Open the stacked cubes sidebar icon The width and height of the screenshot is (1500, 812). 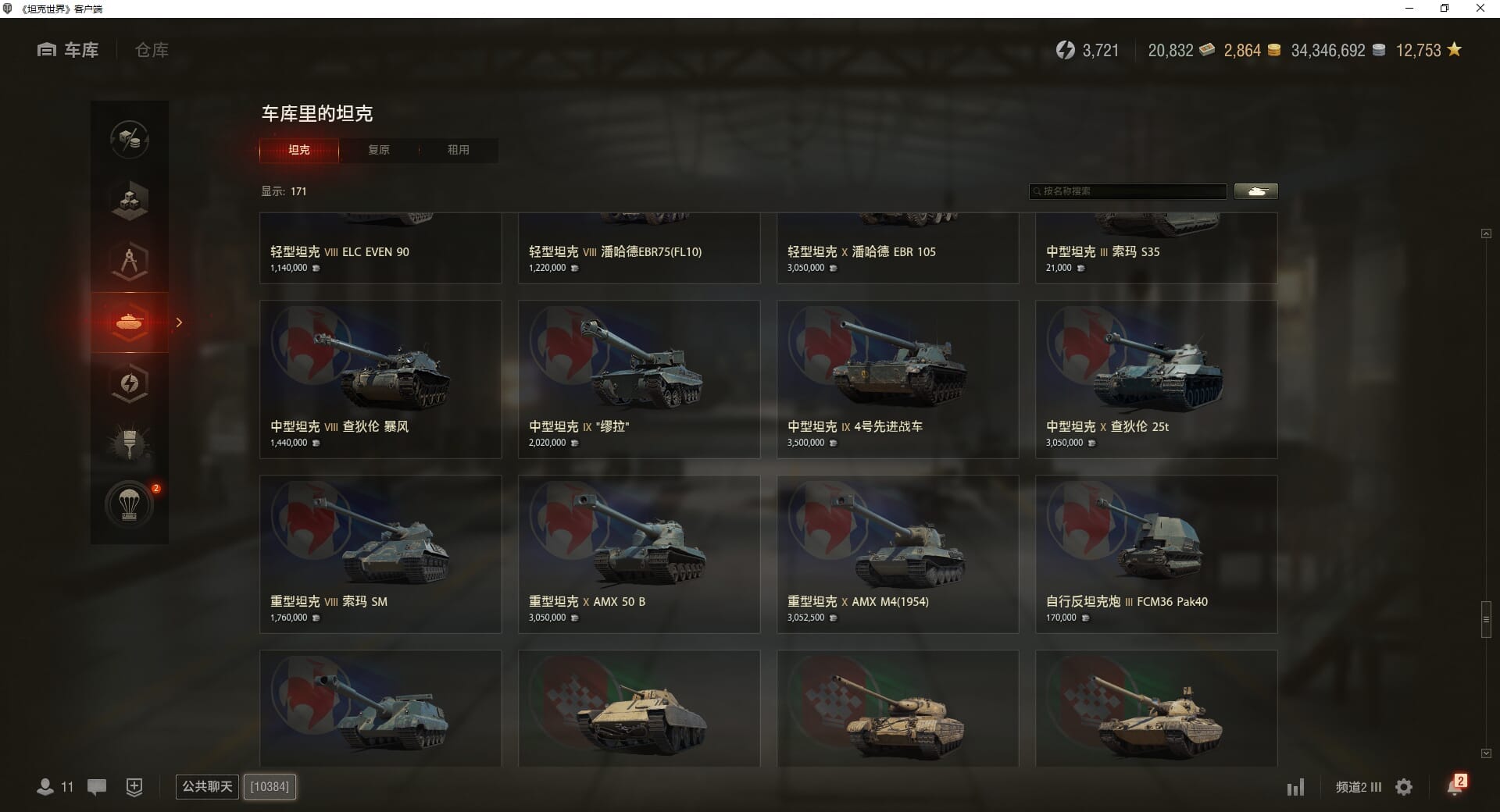pos(130,200)
